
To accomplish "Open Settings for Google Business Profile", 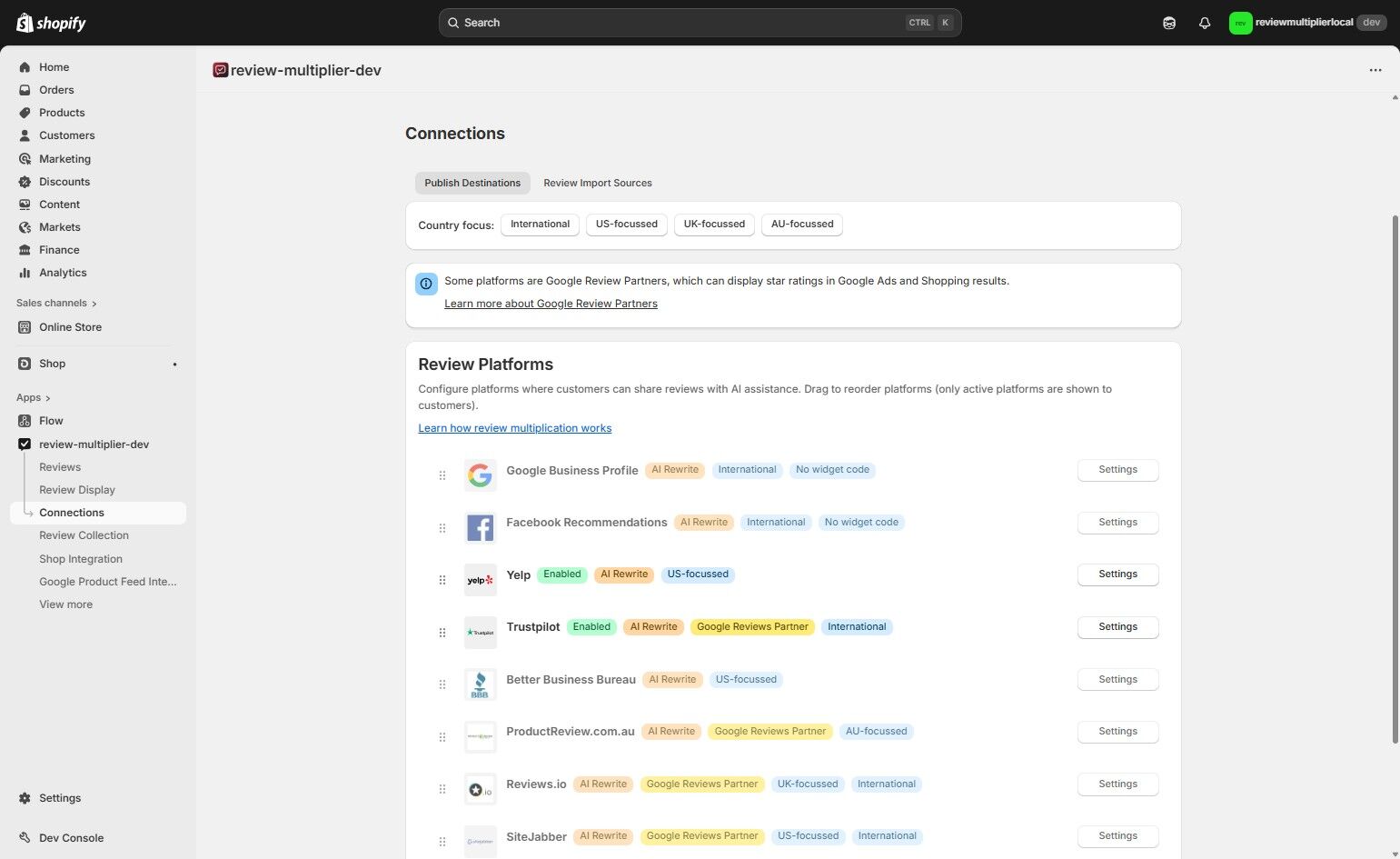I will [1118, 470].
